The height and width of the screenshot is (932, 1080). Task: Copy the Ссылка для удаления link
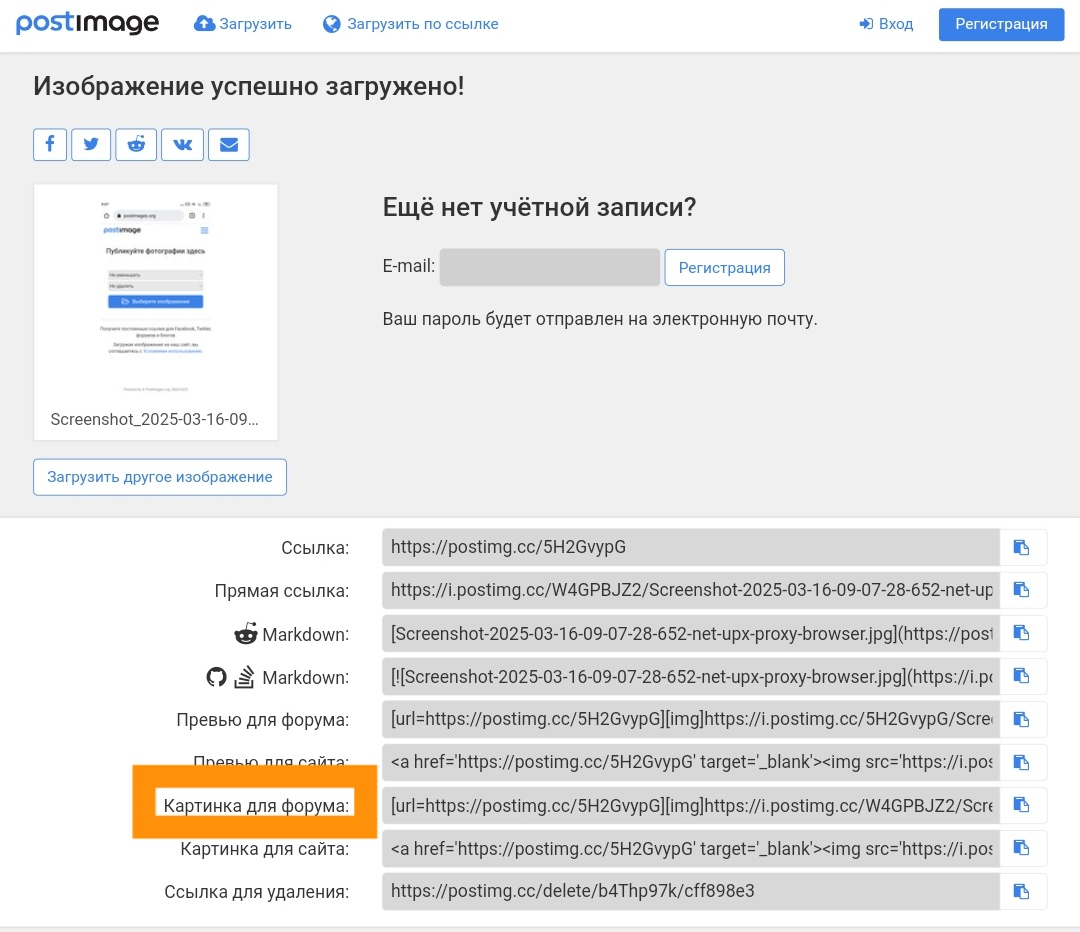pyautogui.click(x=1021, y=891)
